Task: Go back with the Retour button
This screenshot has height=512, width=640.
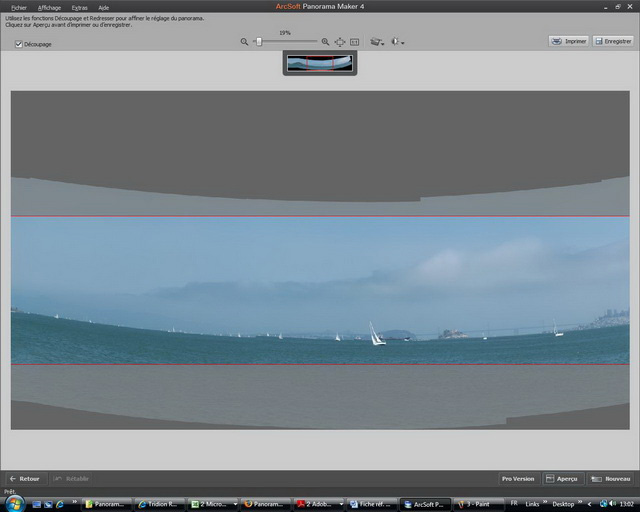Action: (x=25, y=479)
